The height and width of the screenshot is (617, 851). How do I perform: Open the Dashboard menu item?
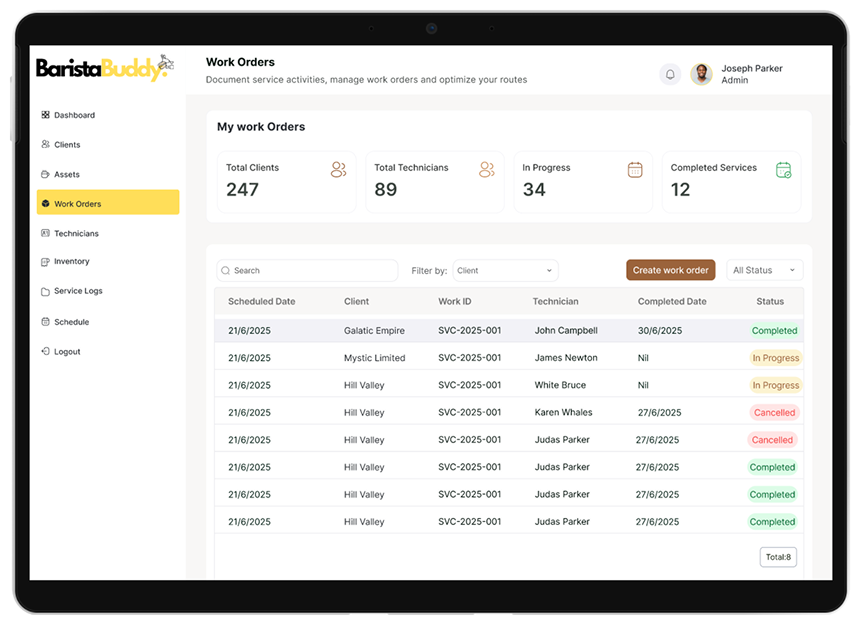(74, 115)
